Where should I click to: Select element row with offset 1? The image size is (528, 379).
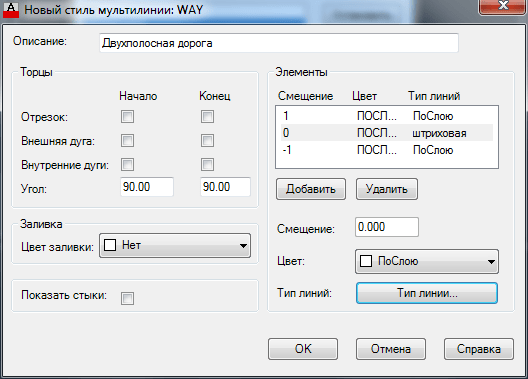click(x=387, y=116)
